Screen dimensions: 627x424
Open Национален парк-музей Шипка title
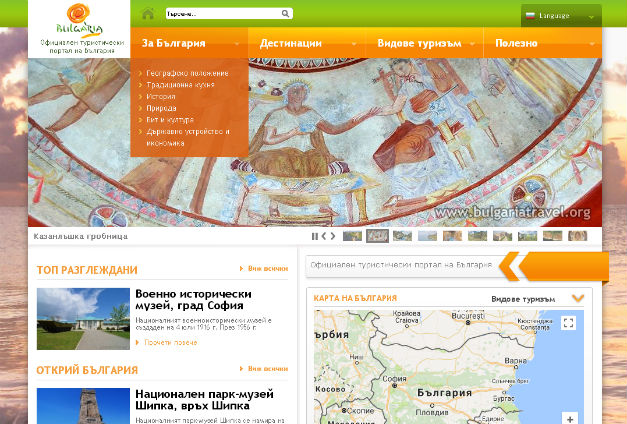point(204,400)
